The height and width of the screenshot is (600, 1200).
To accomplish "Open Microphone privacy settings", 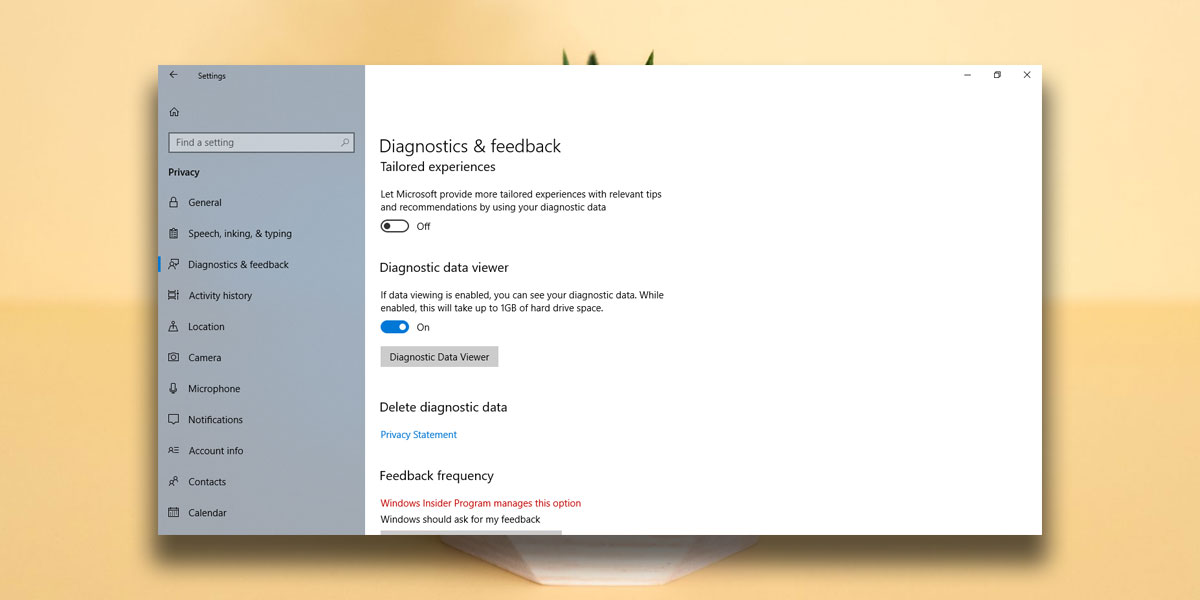I will (261, 388).
